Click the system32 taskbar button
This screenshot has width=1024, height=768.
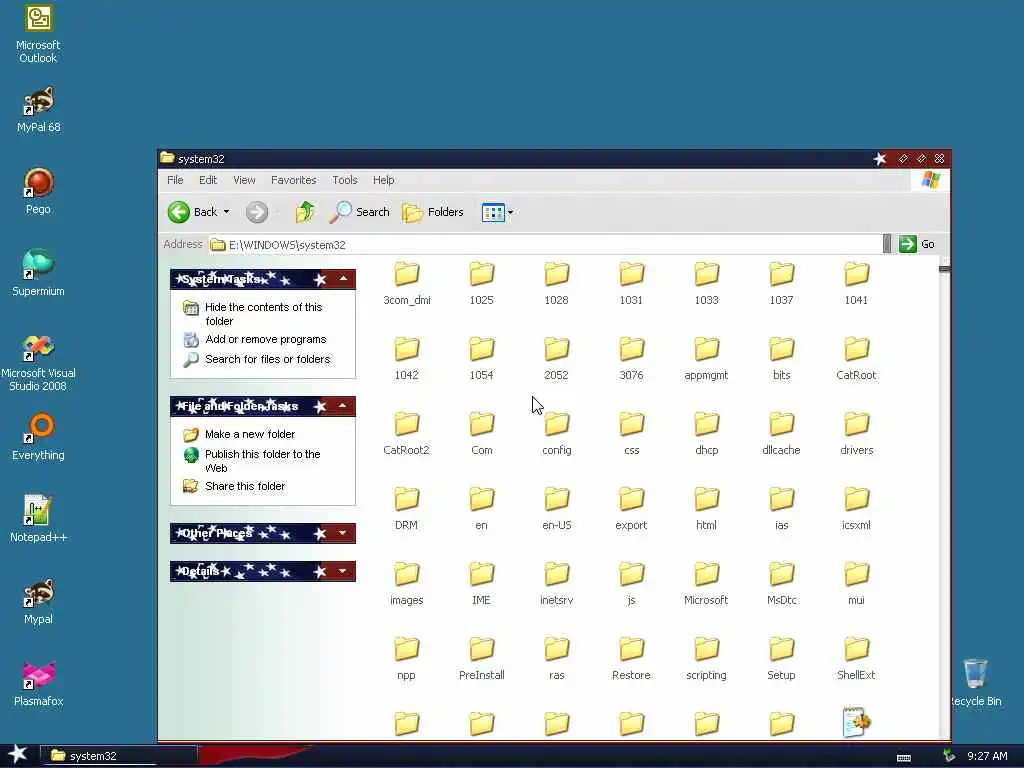tap(119, 756)
